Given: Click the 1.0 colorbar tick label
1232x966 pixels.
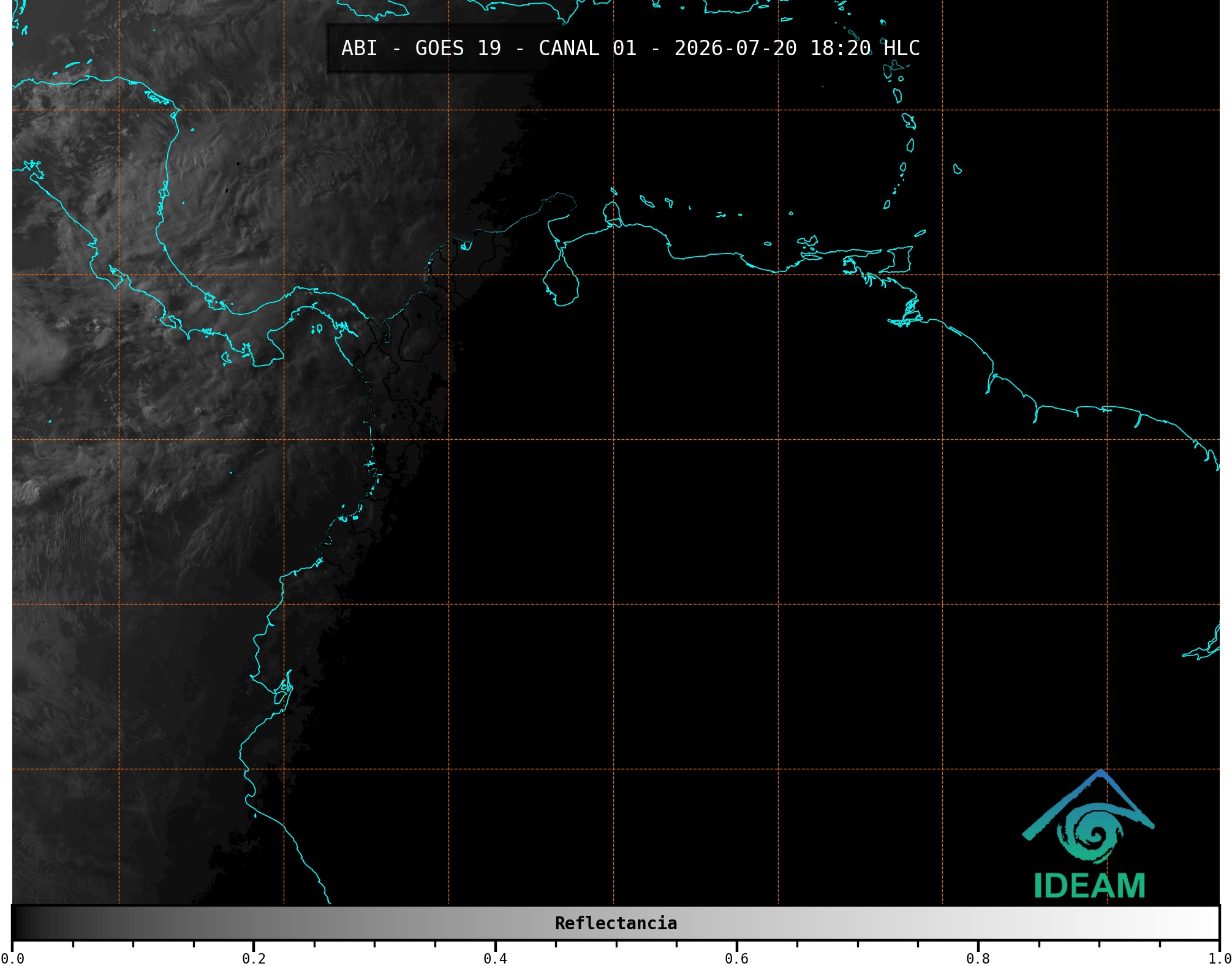Looking at the screenshot, I should (1219, 959).
